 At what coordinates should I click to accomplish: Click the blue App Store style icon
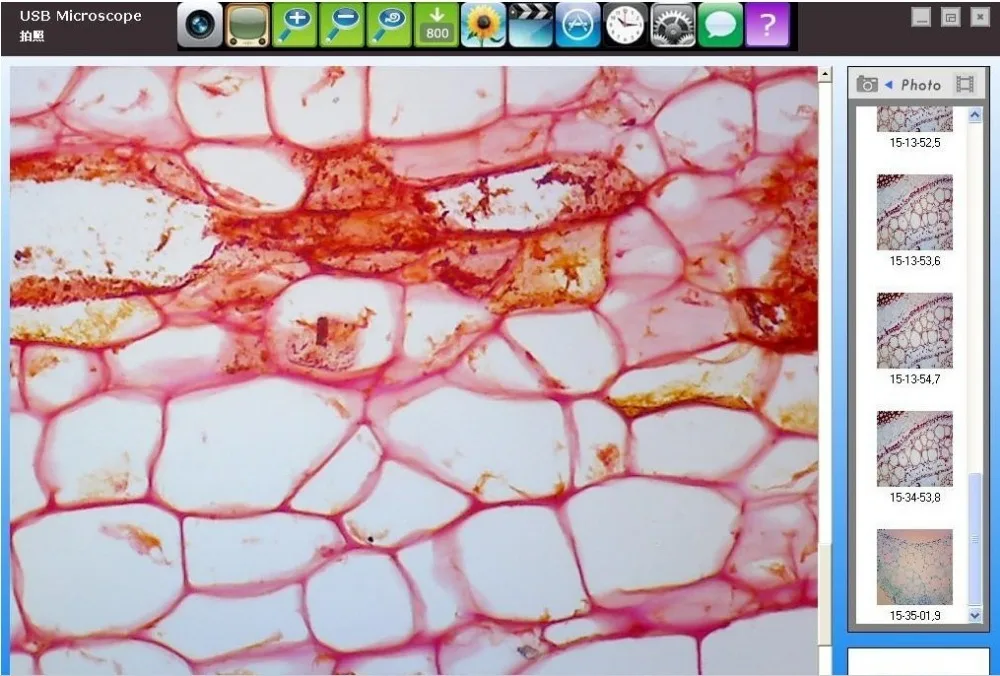tap(578, 26)
